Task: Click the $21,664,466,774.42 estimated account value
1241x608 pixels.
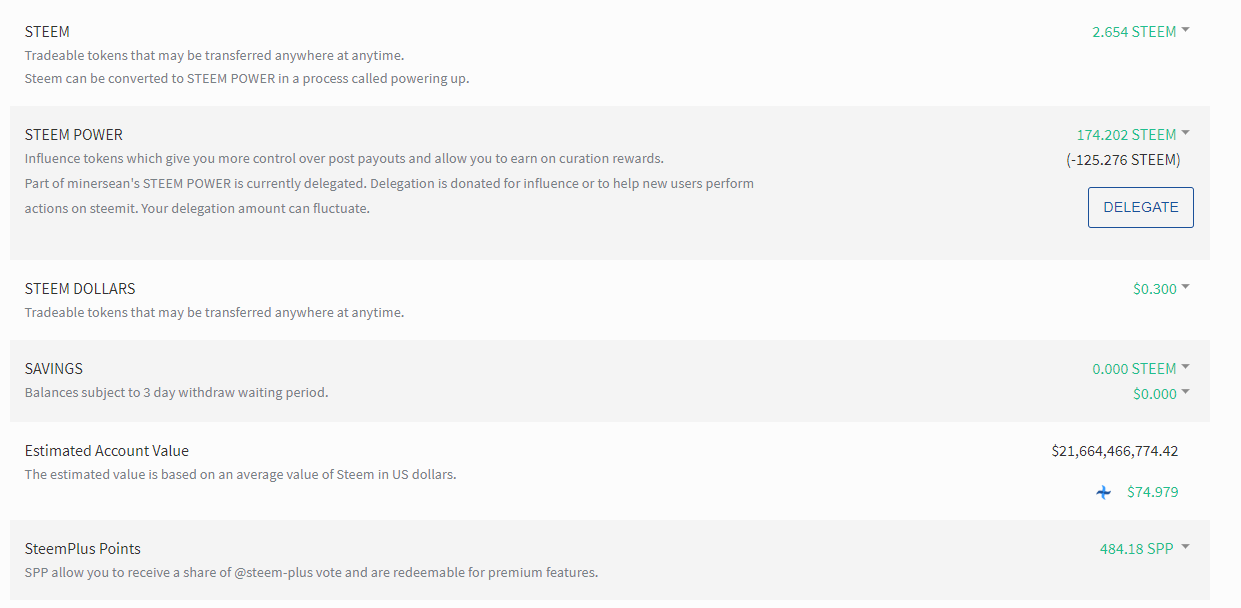Action: (1114, 451)
